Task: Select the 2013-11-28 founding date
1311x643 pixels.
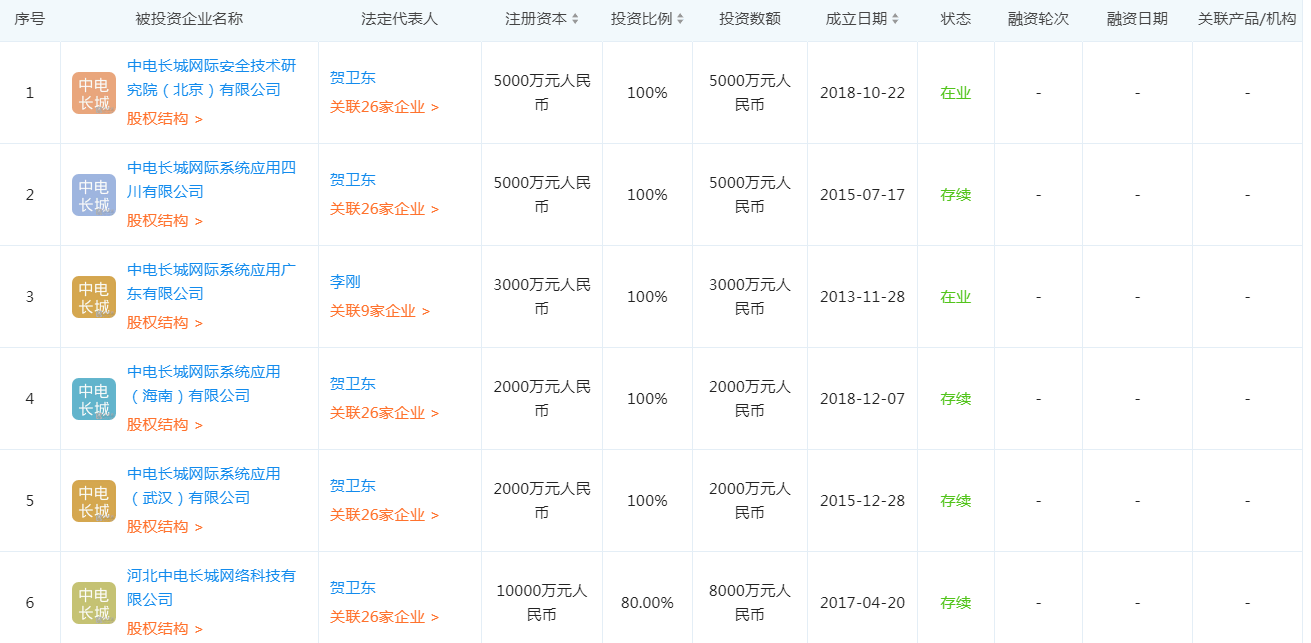Action: pos(862,297)
